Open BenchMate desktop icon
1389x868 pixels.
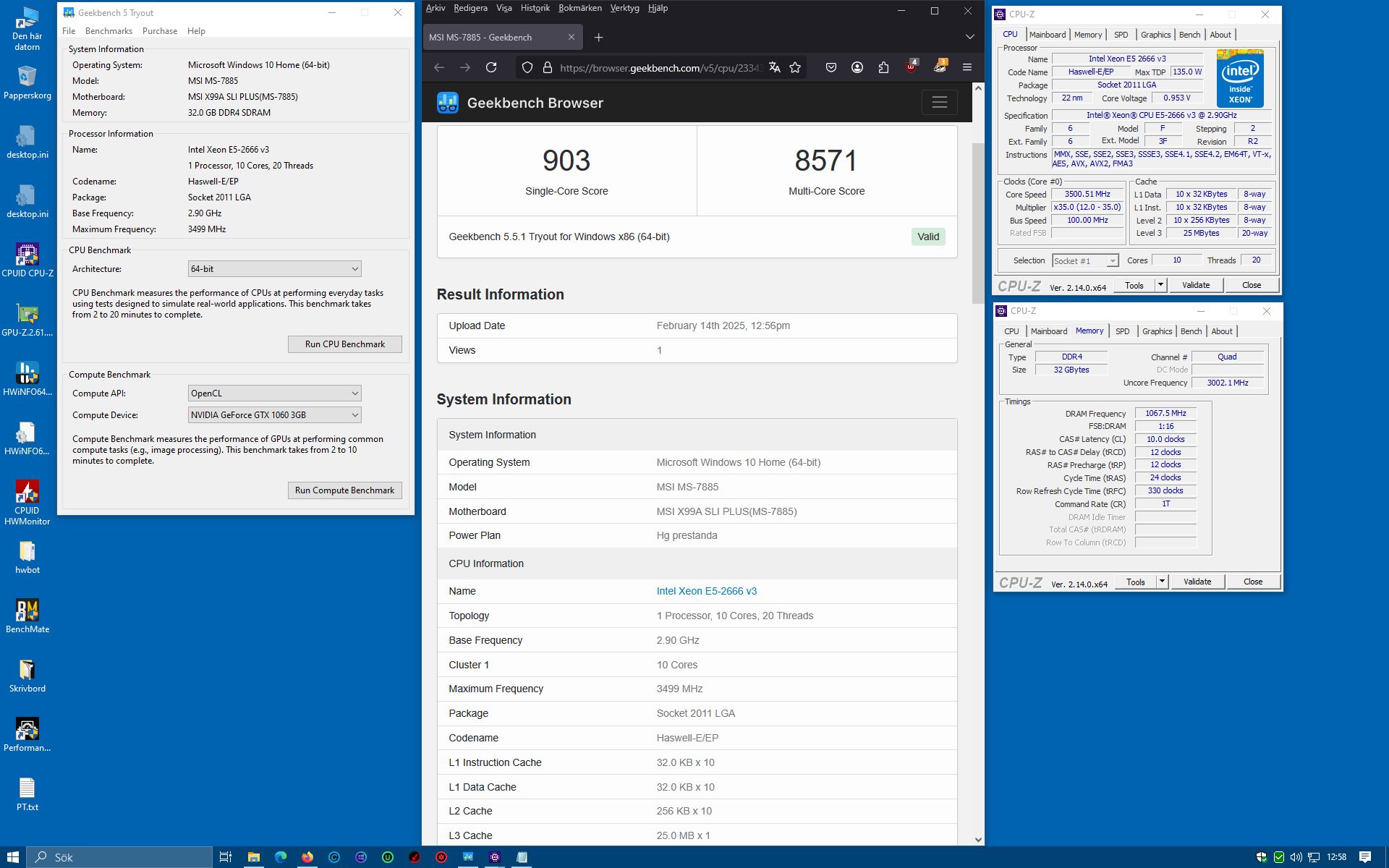point(27,616)
